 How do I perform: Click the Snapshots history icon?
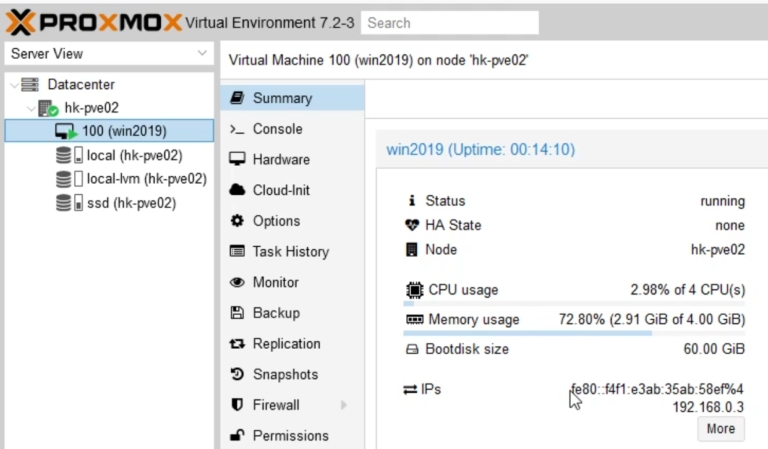pos(237,374)
